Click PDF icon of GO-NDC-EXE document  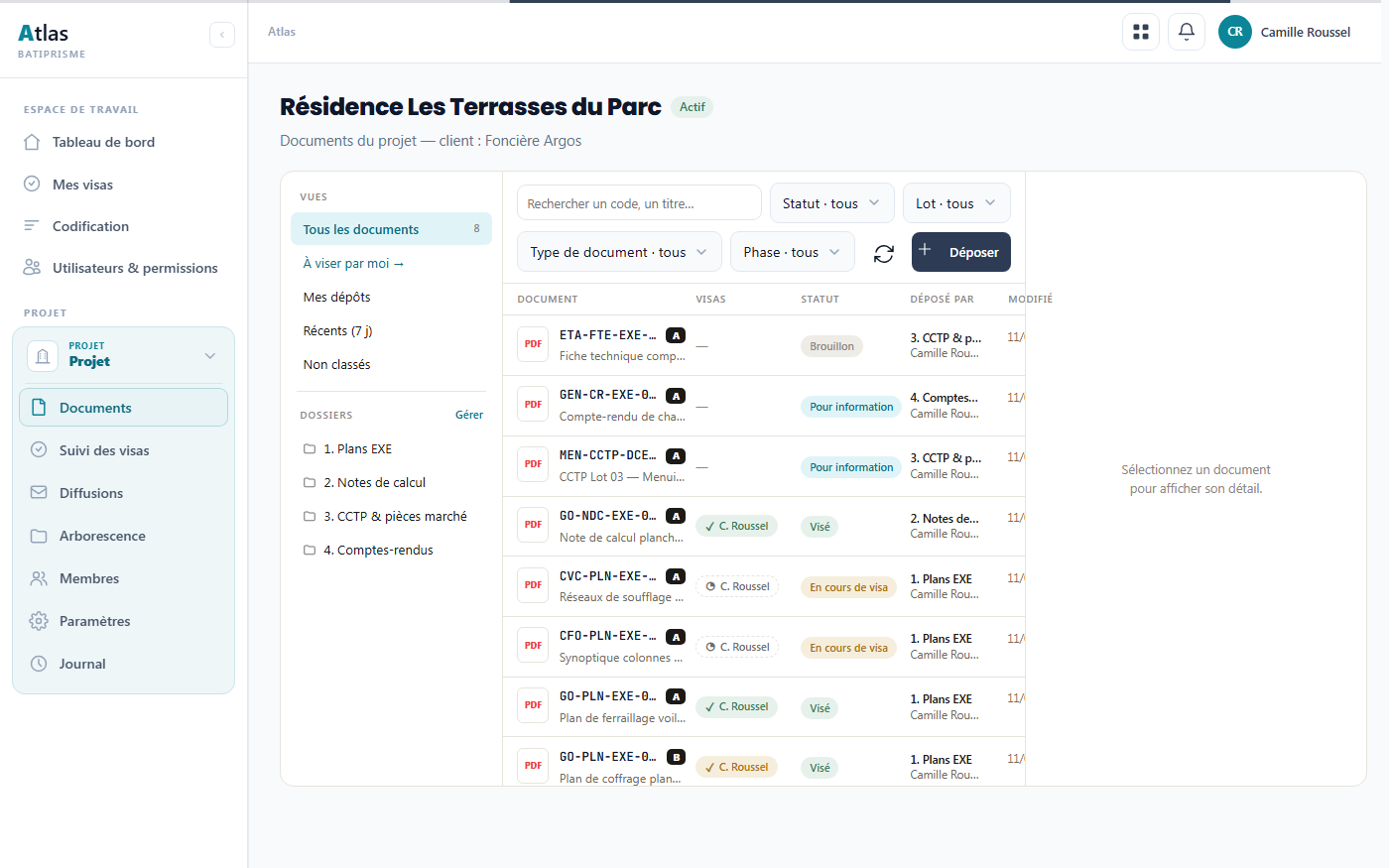pyautogui.click(x=533, y=525)
